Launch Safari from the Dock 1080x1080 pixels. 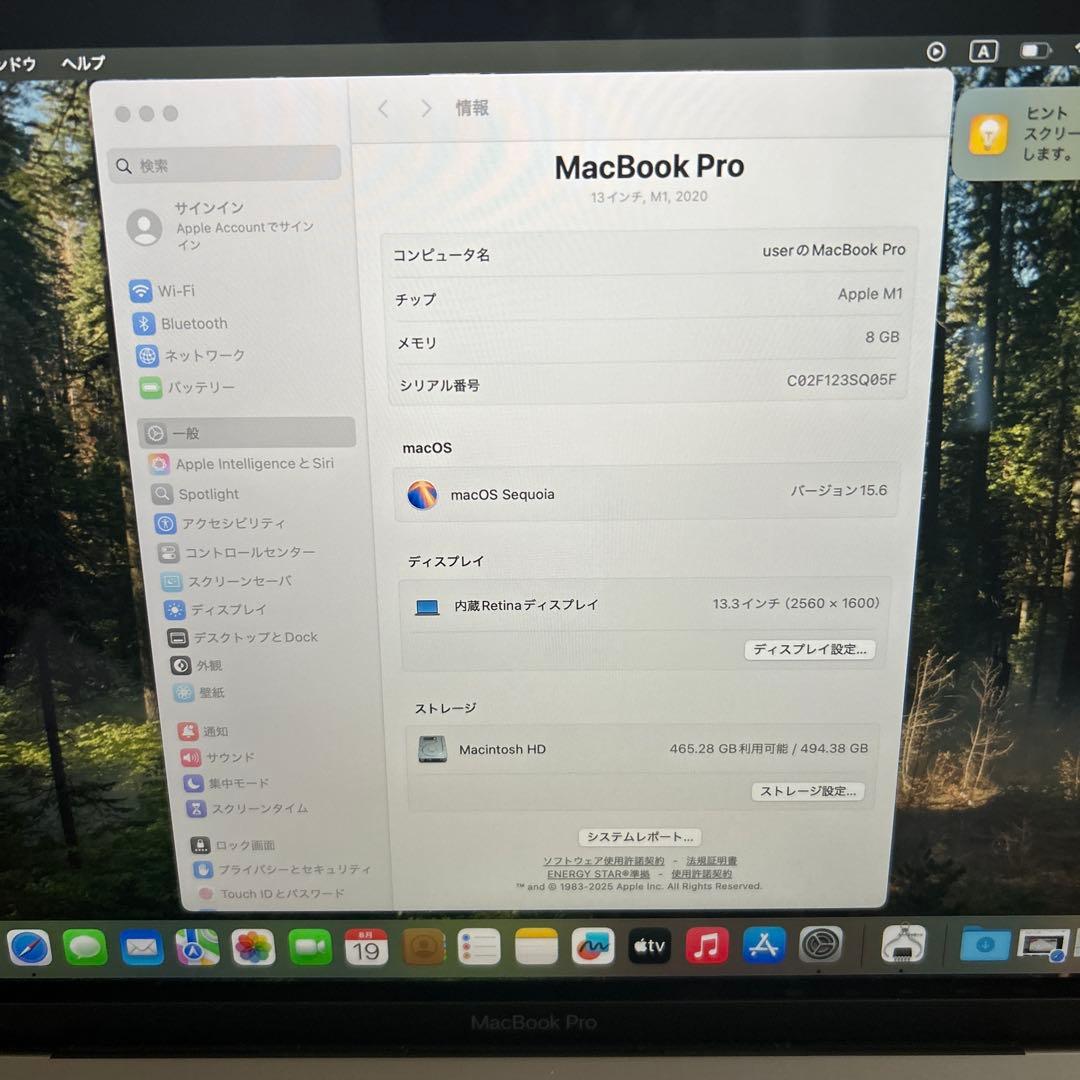click(x=30, y=948)
